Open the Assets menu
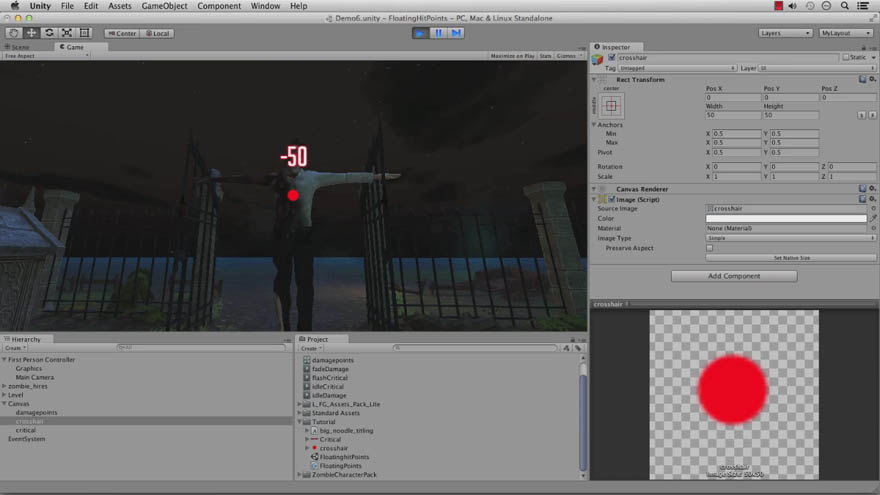This screenshot has height=495, width=880. (x=120, y=6)
